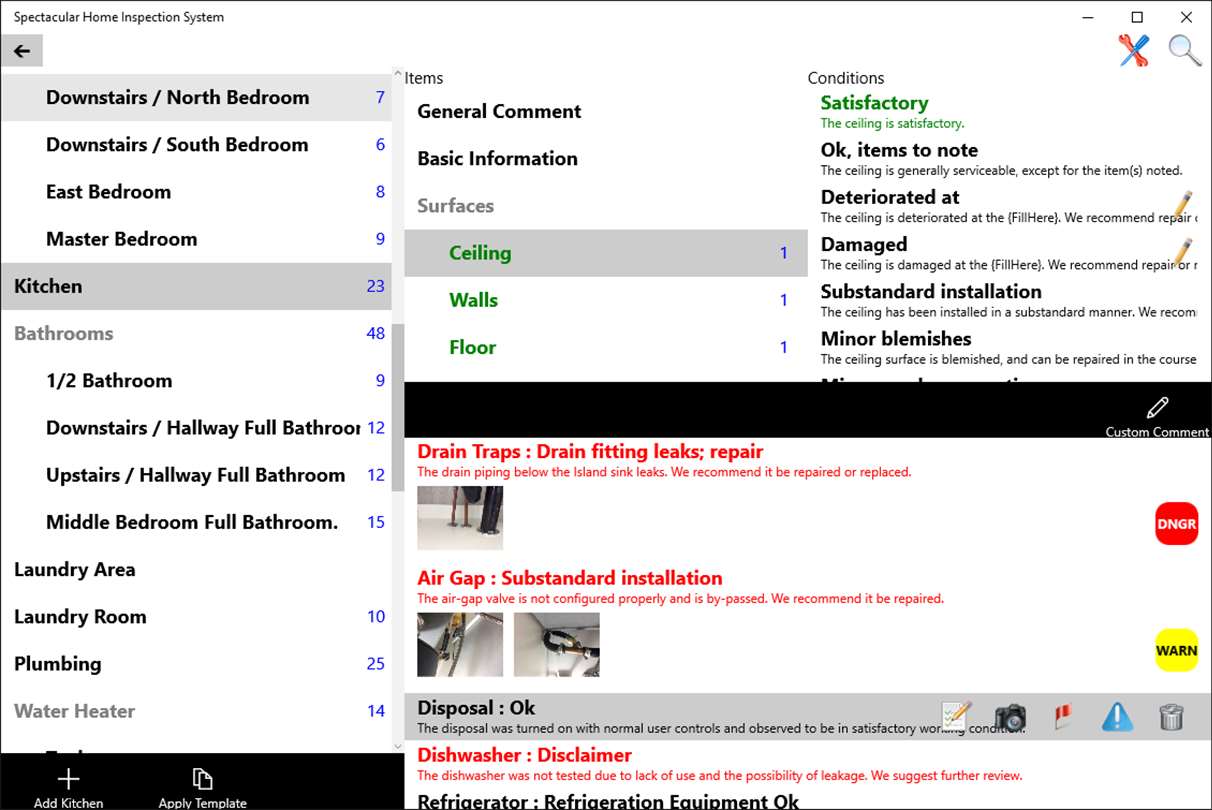
Task: Choose Damaged condition
Action: 1008,253
